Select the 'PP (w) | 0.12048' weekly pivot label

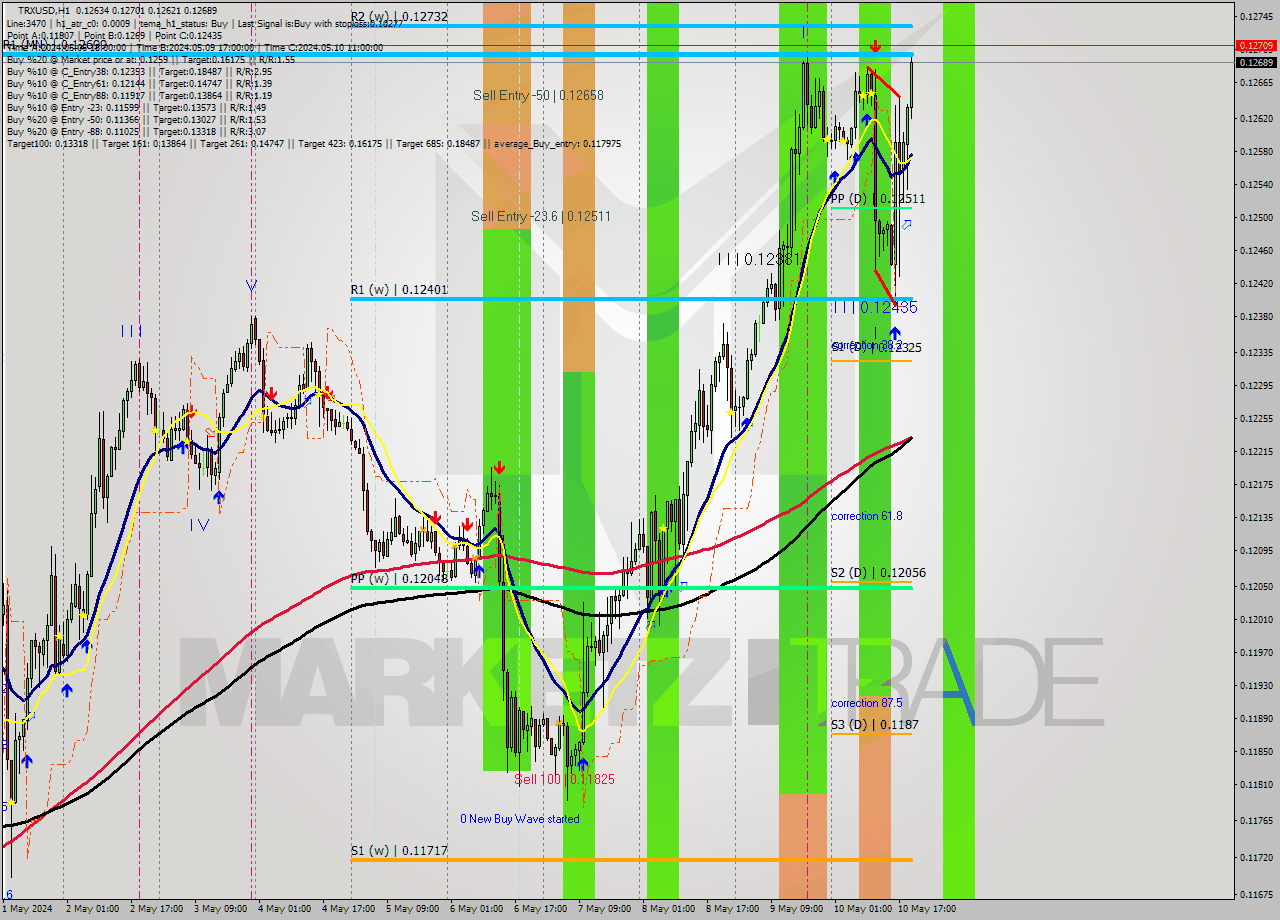click(400, 578)
